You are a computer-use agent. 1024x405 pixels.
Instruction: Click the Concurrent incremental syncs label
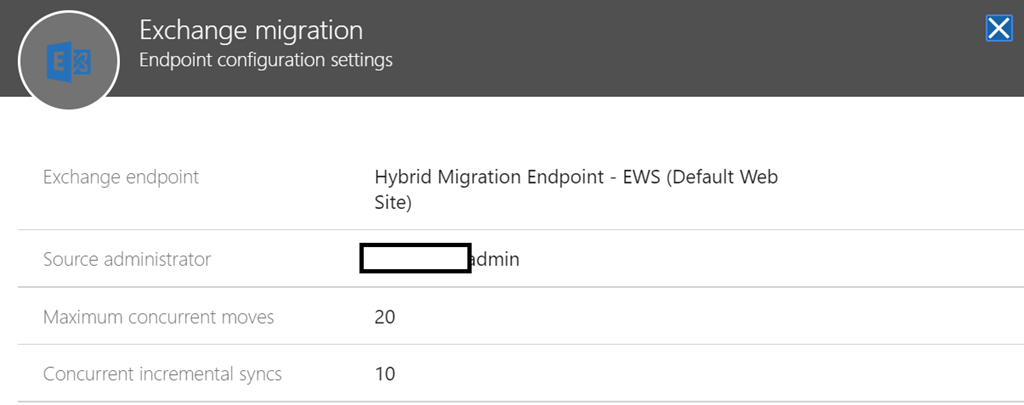tap(163, 374)
